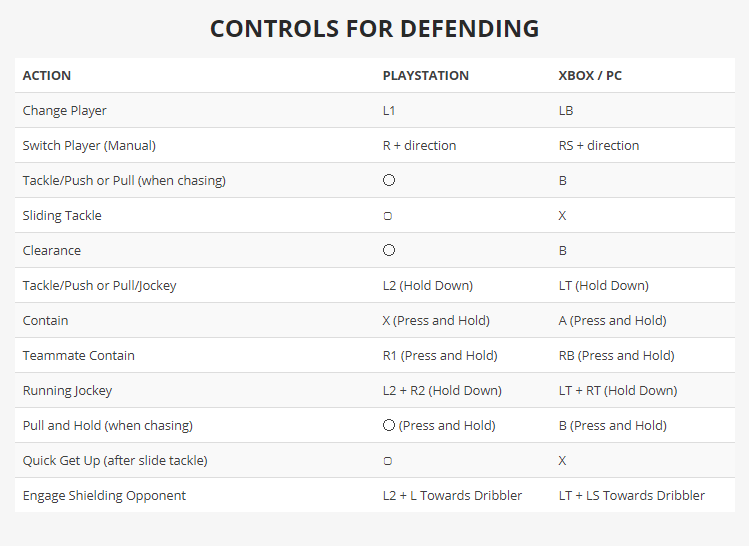
Task: Select the PLAYSTATION column header
Action: [425, 75]
